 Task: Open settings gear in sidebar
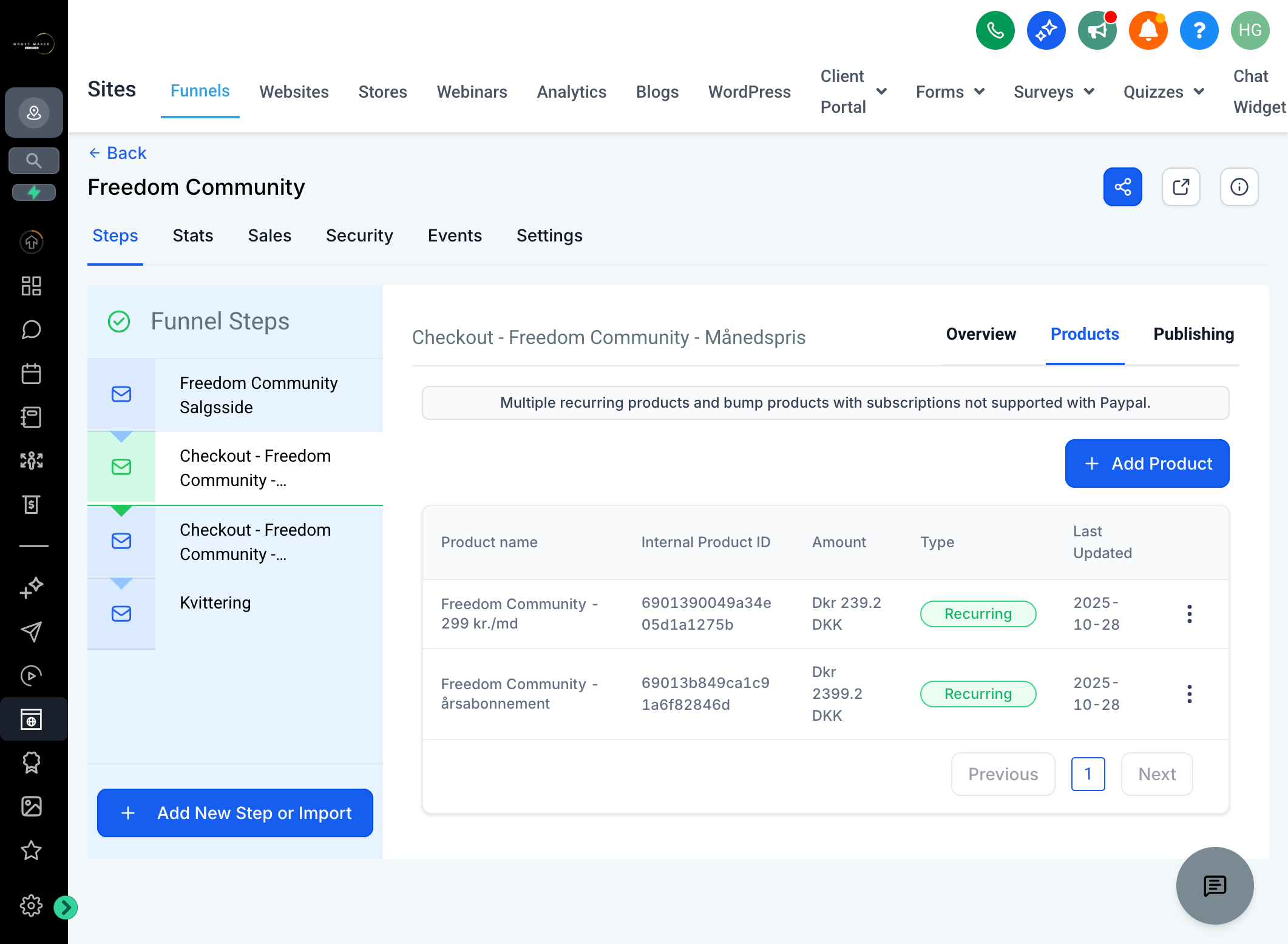31,906
